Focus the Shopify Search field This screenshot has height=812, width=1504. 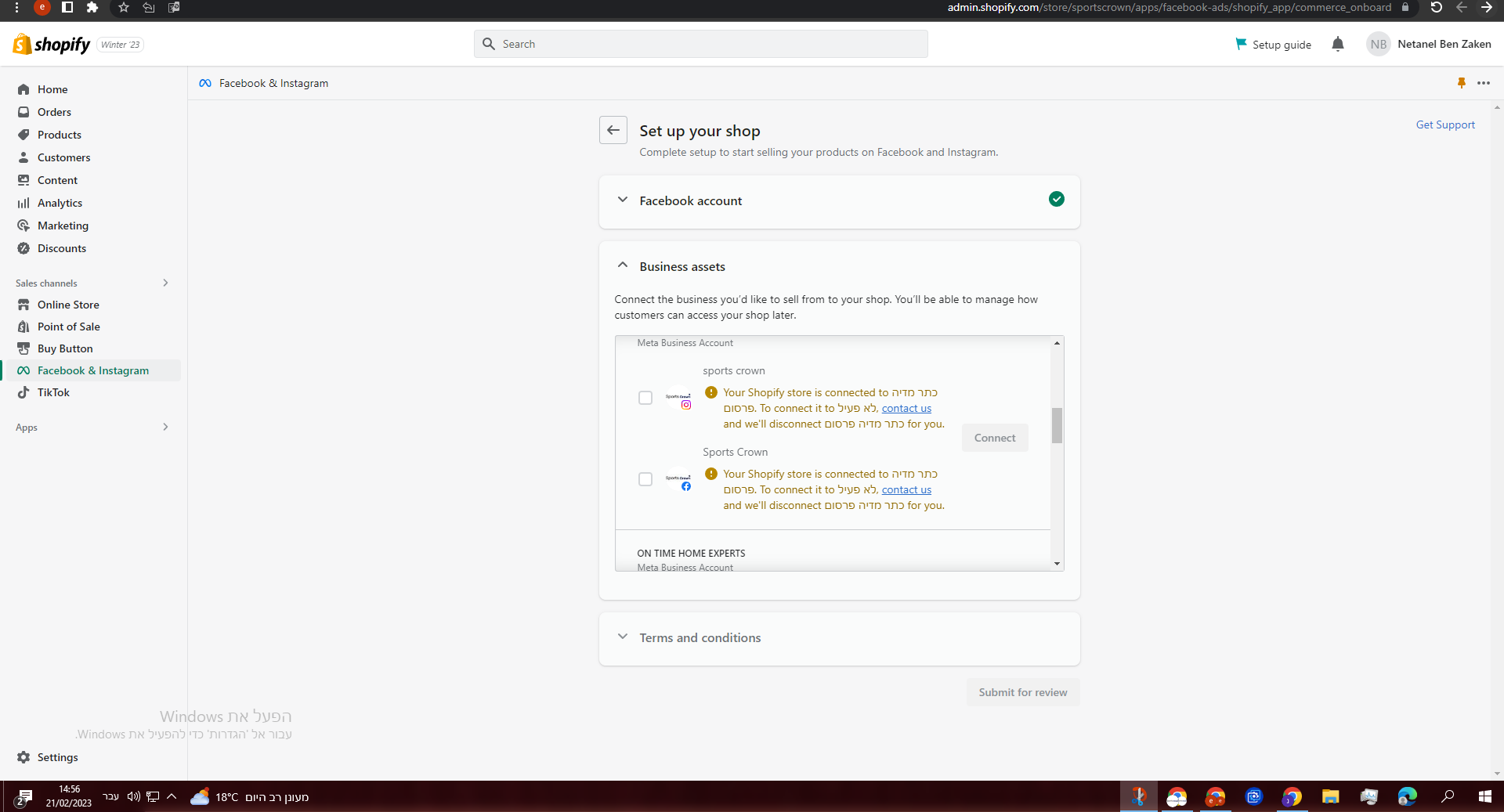coord(701,44)
